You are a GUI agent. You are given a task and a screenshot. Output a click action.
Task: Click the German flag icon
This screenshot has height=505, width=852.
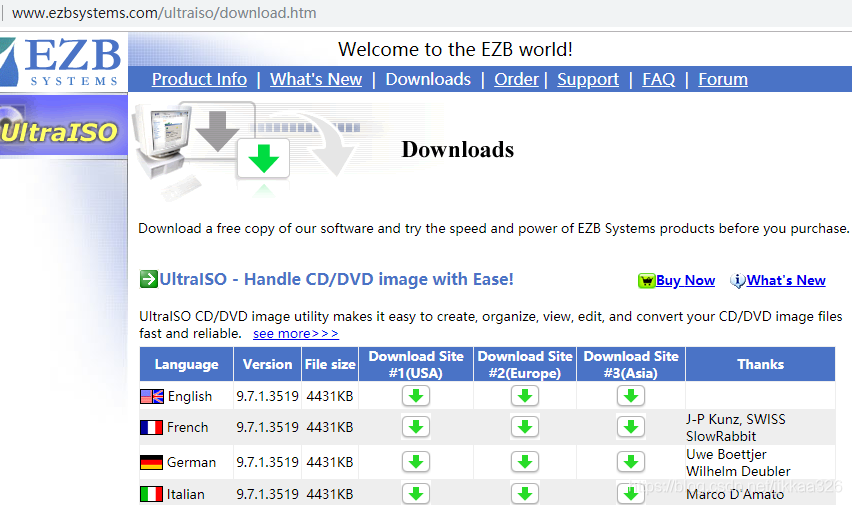(151, 462)
